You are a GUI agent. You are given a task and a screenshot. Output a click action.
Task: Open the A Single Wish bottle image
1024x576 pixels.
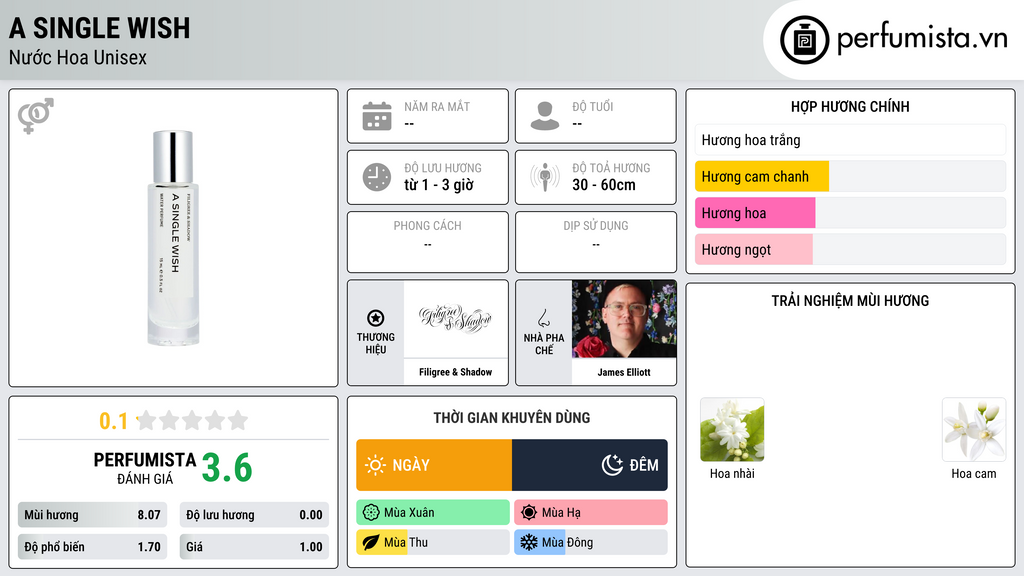(173, 238)
